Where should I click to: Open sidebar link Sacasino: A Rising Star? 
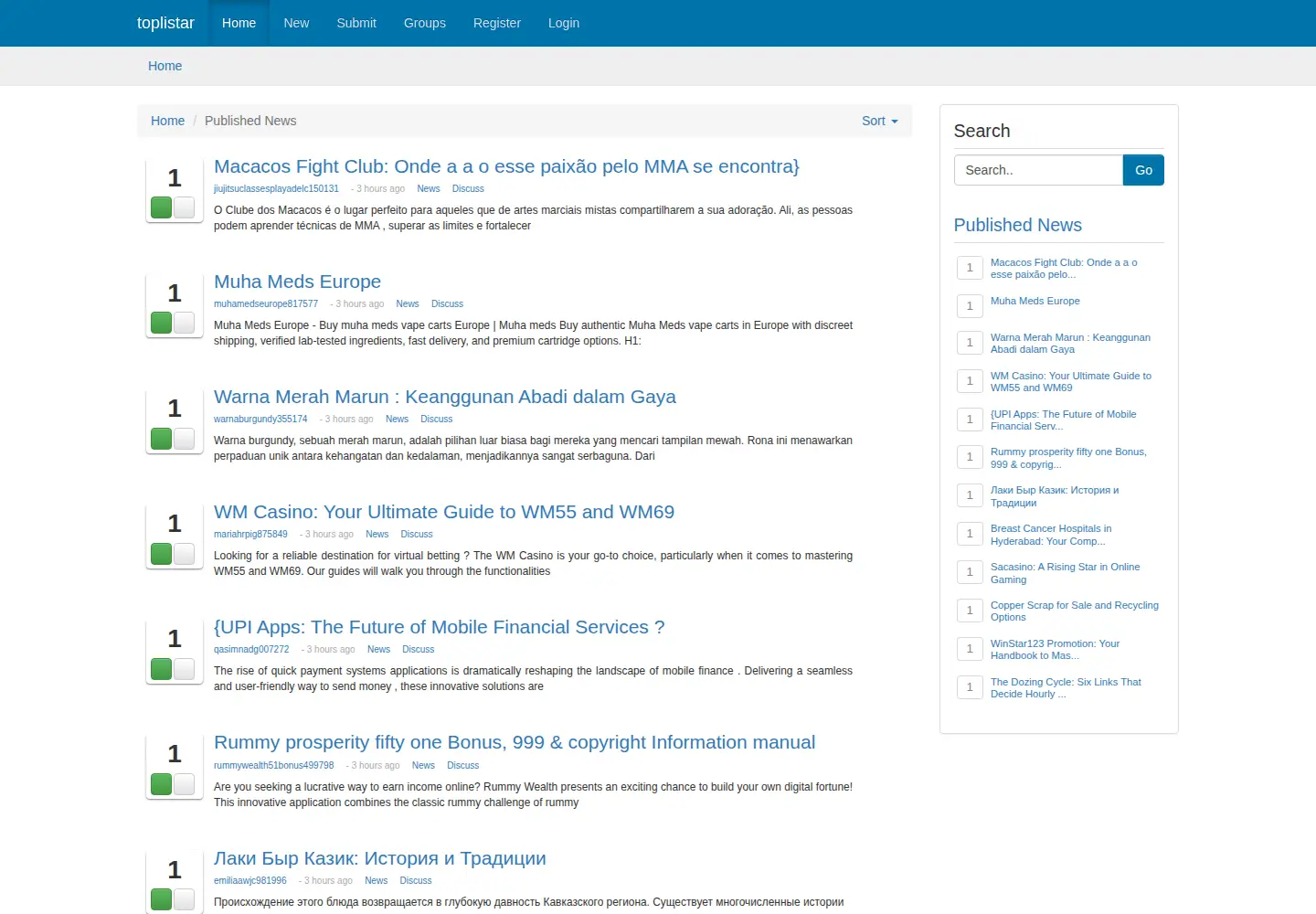(1065, 573)
